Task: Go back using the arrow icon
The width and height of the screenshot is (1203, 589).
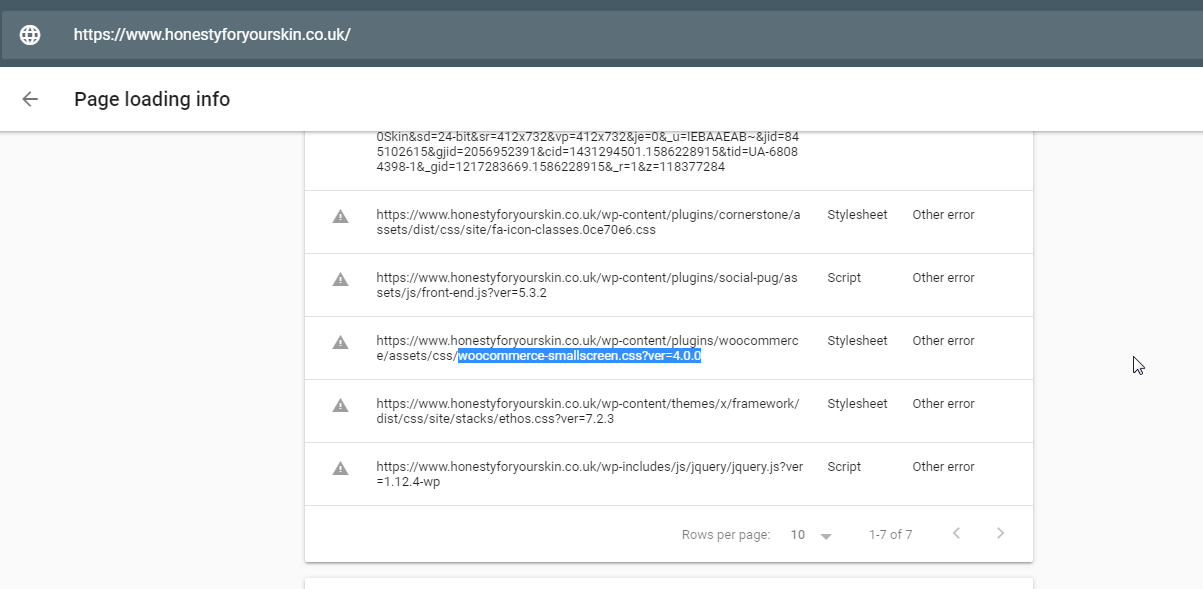Action: [30, 99]
